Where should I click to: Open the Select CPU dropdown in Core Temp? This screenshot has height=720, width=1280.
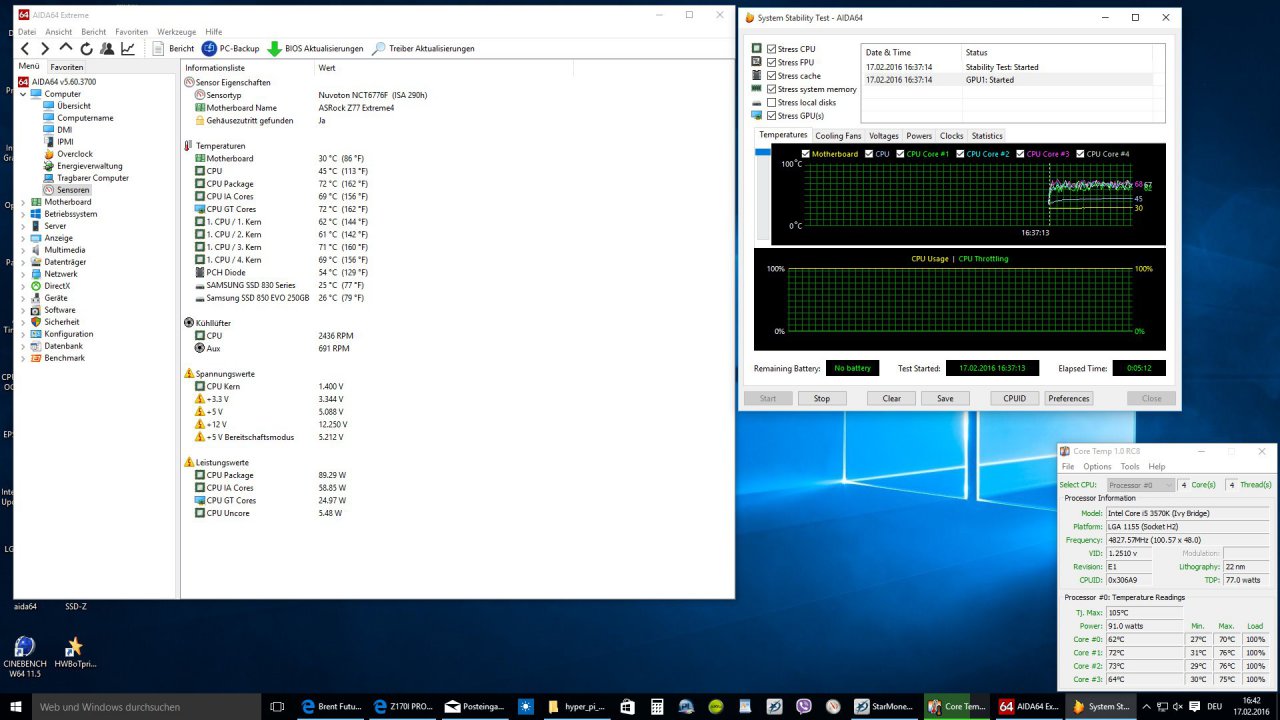1139,485
